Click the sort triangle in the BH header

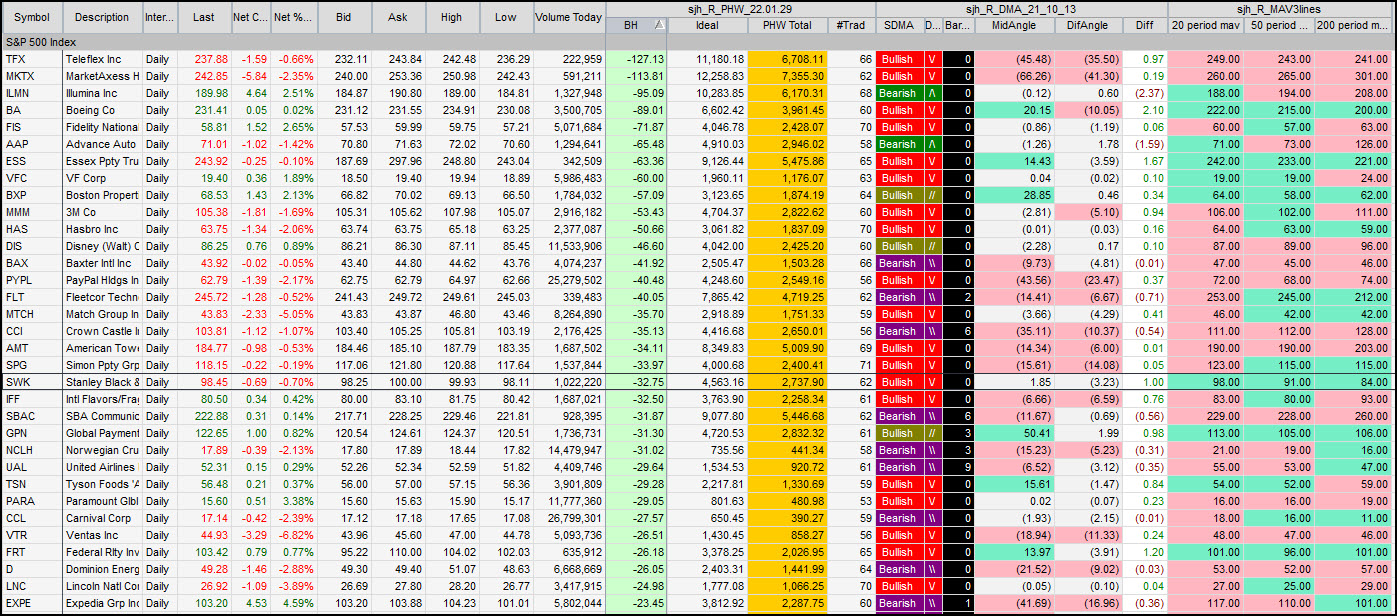(658, 25)
